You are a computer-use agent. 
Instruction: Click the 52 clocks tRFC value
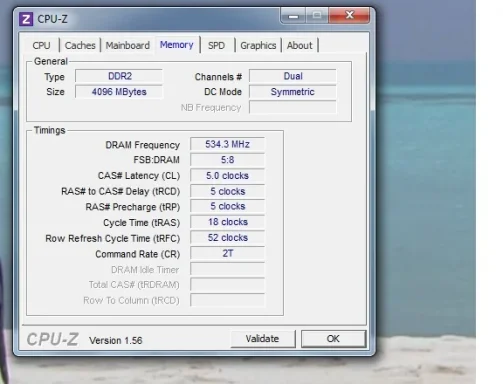[227, 238]
